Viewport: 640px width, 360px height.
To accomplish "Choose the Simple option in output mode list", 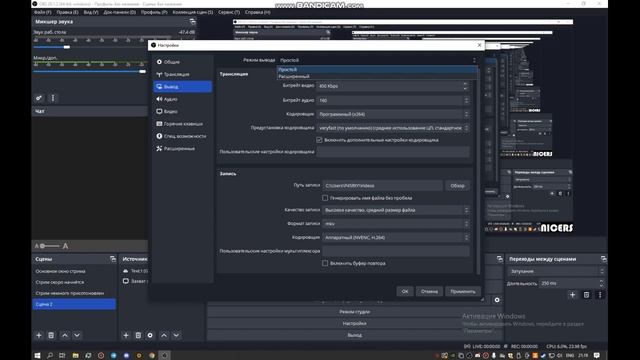I will point(377,69).
